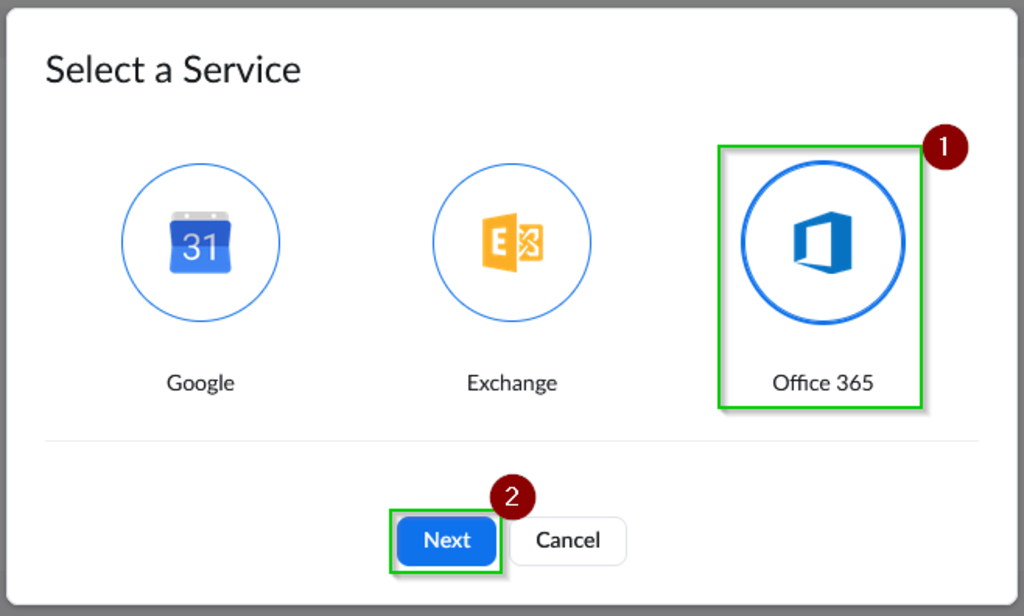Click the Cancel button
The width and height of the screenshot is (1024, 616).
[x=567, y=540]
